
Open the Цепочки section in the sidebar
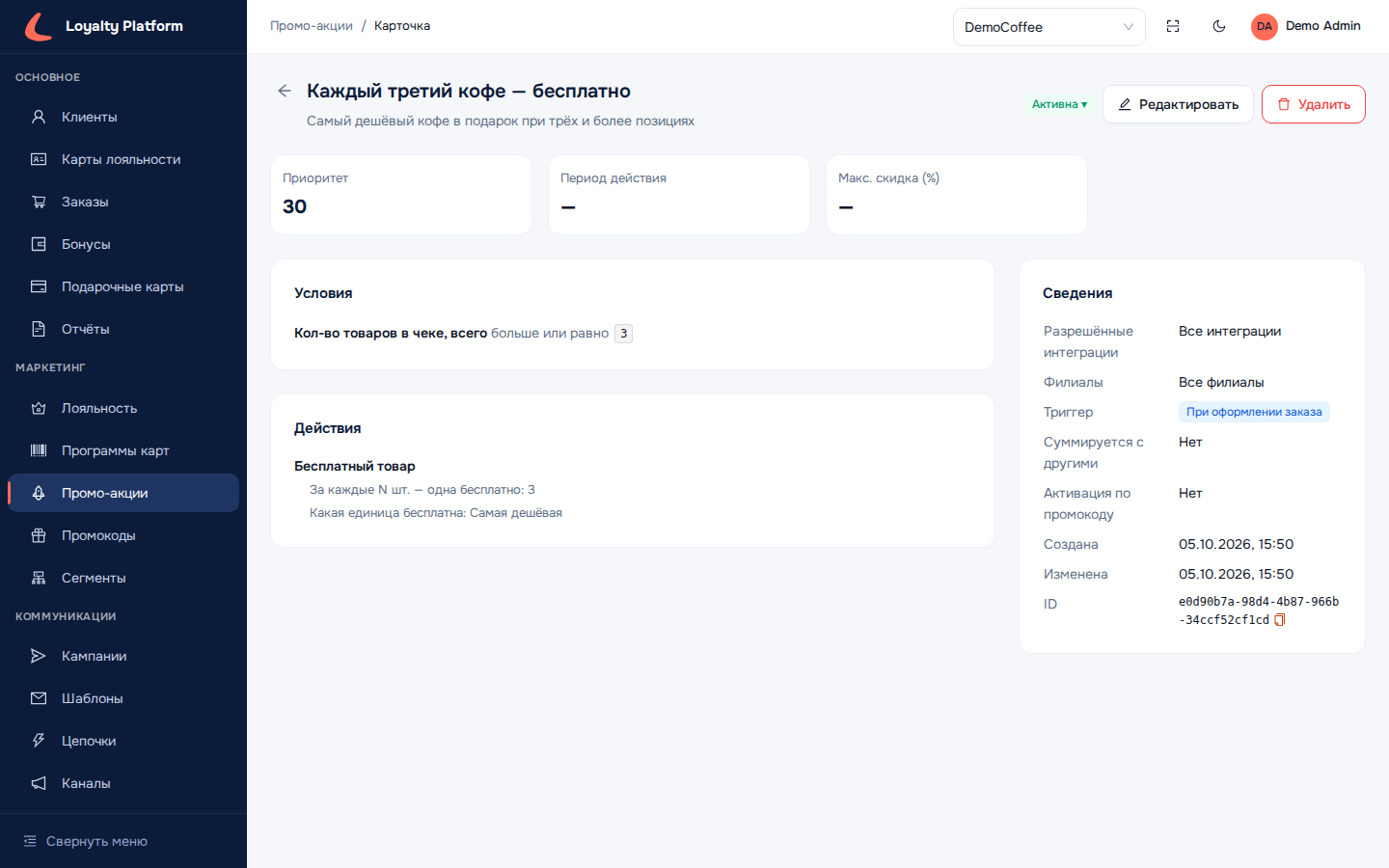click(x=123, y=741)
